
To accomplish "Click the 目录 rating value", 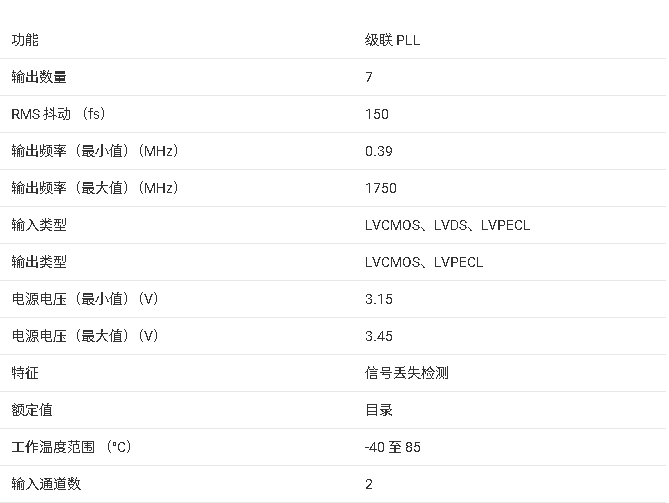I will click(379, 410).
